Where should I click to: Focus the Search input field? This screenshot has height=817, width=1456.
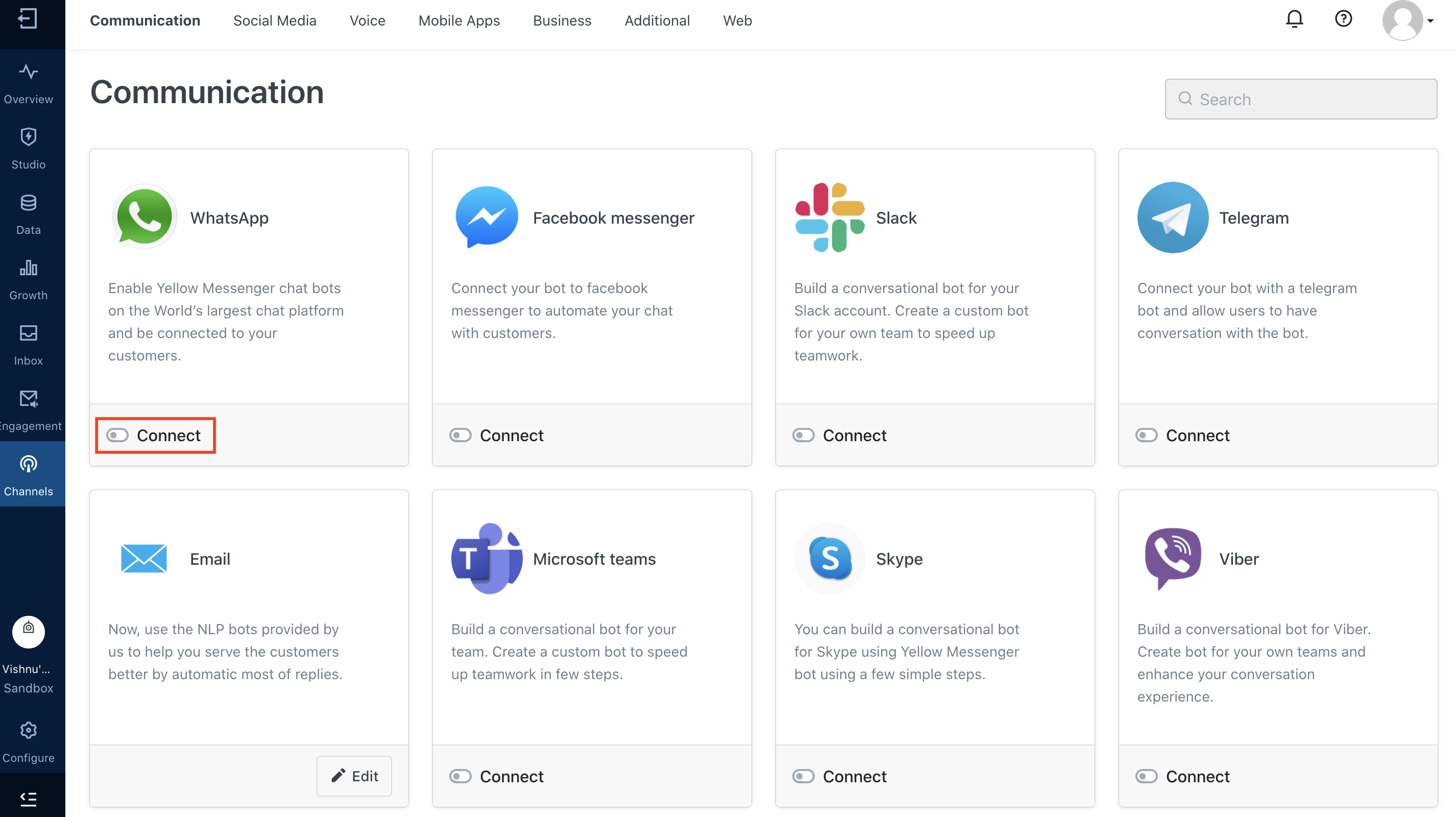[x=1301, y=99]
